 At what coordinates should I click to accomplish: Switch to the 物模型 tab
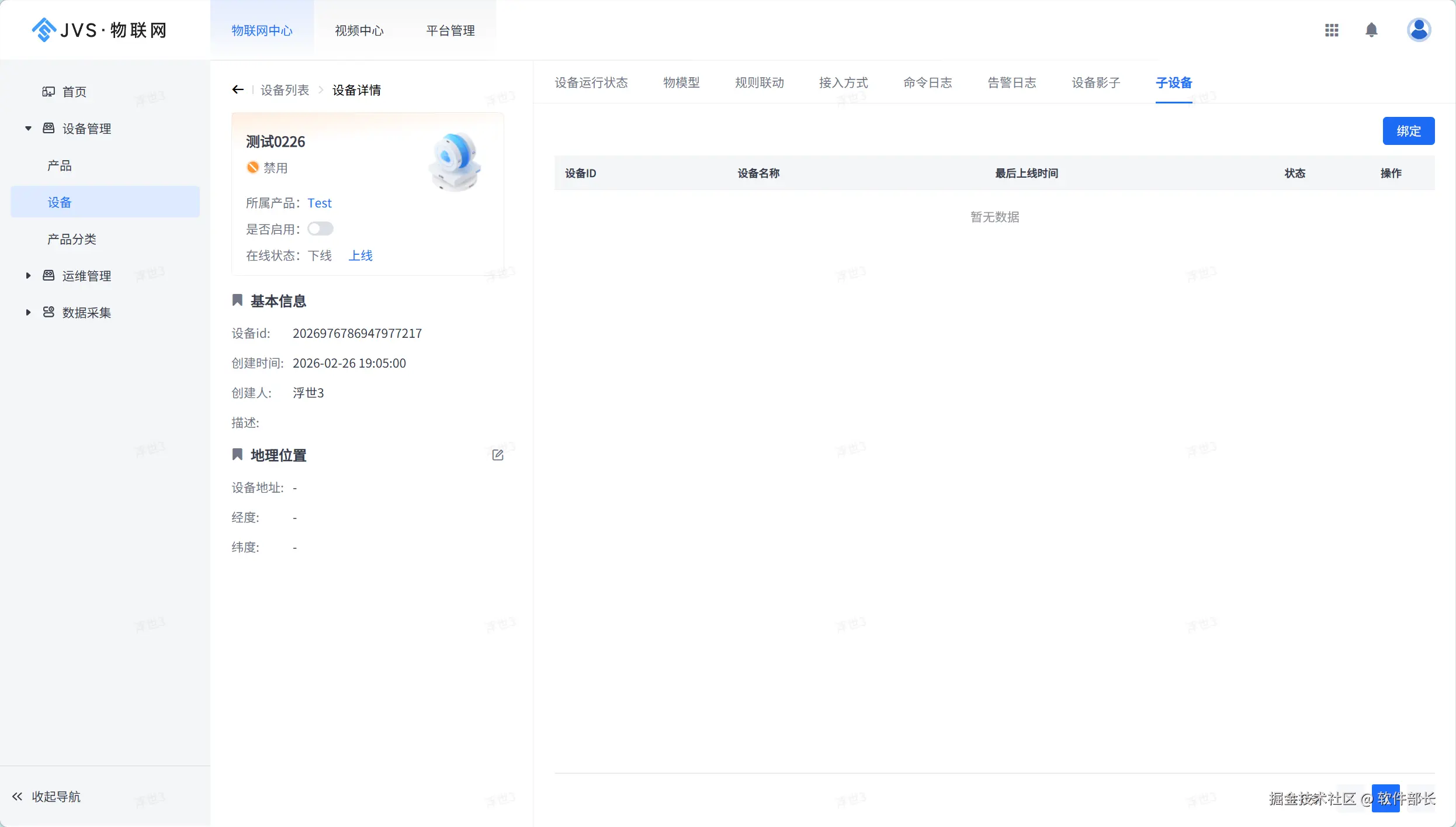pos(681,82)
